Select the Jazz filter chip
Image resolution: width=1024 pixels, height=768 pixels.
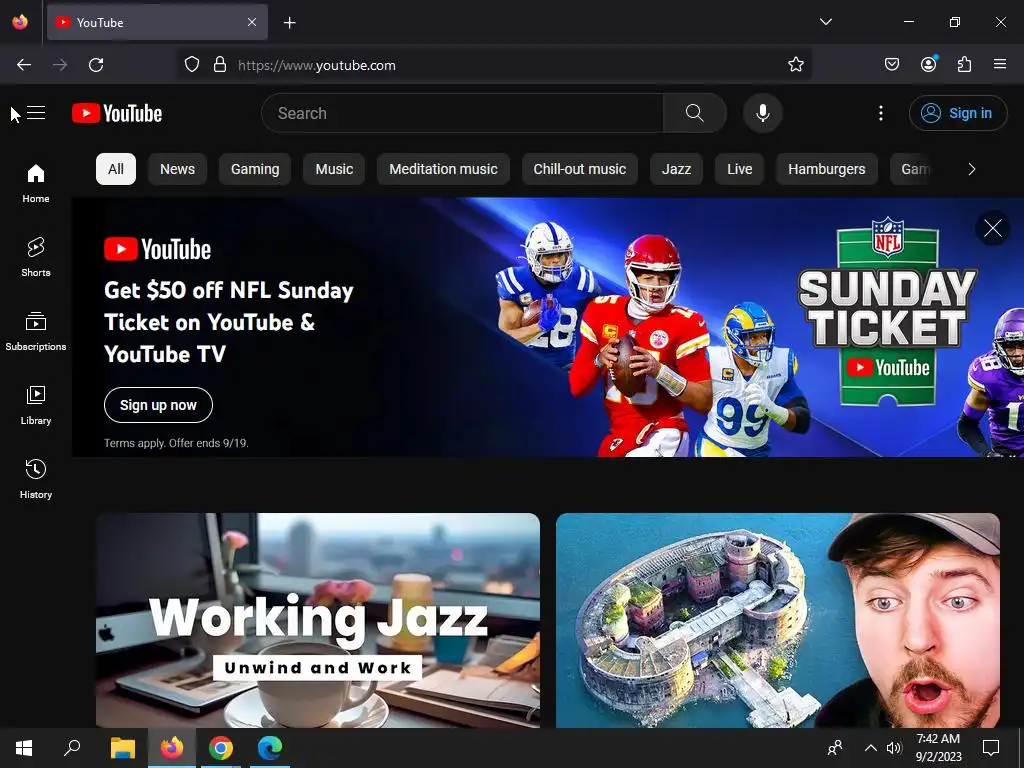pos(677,169)
